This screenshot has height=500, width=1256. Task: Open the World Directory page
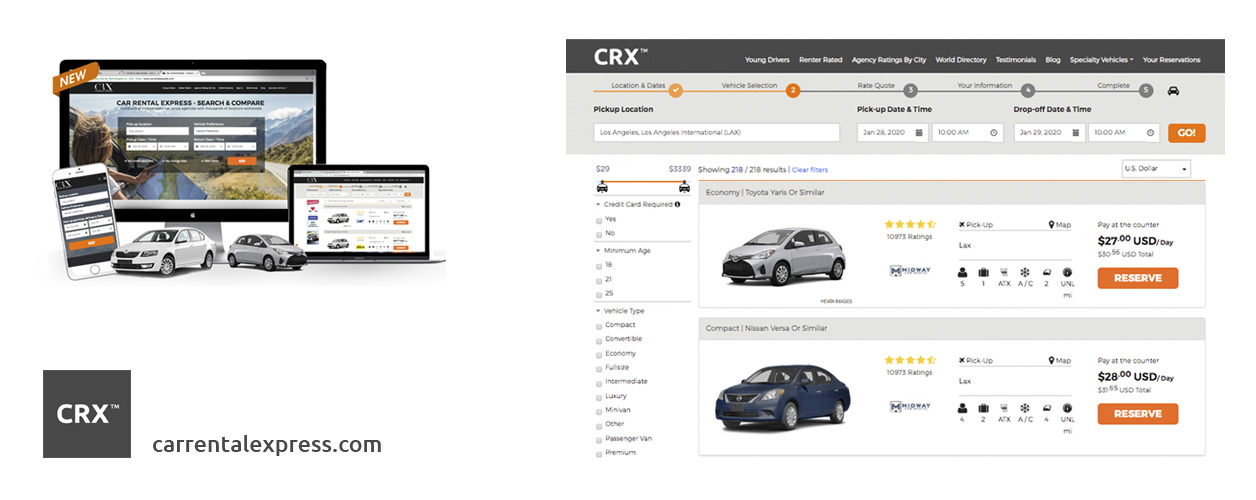(x=961, y=60)
